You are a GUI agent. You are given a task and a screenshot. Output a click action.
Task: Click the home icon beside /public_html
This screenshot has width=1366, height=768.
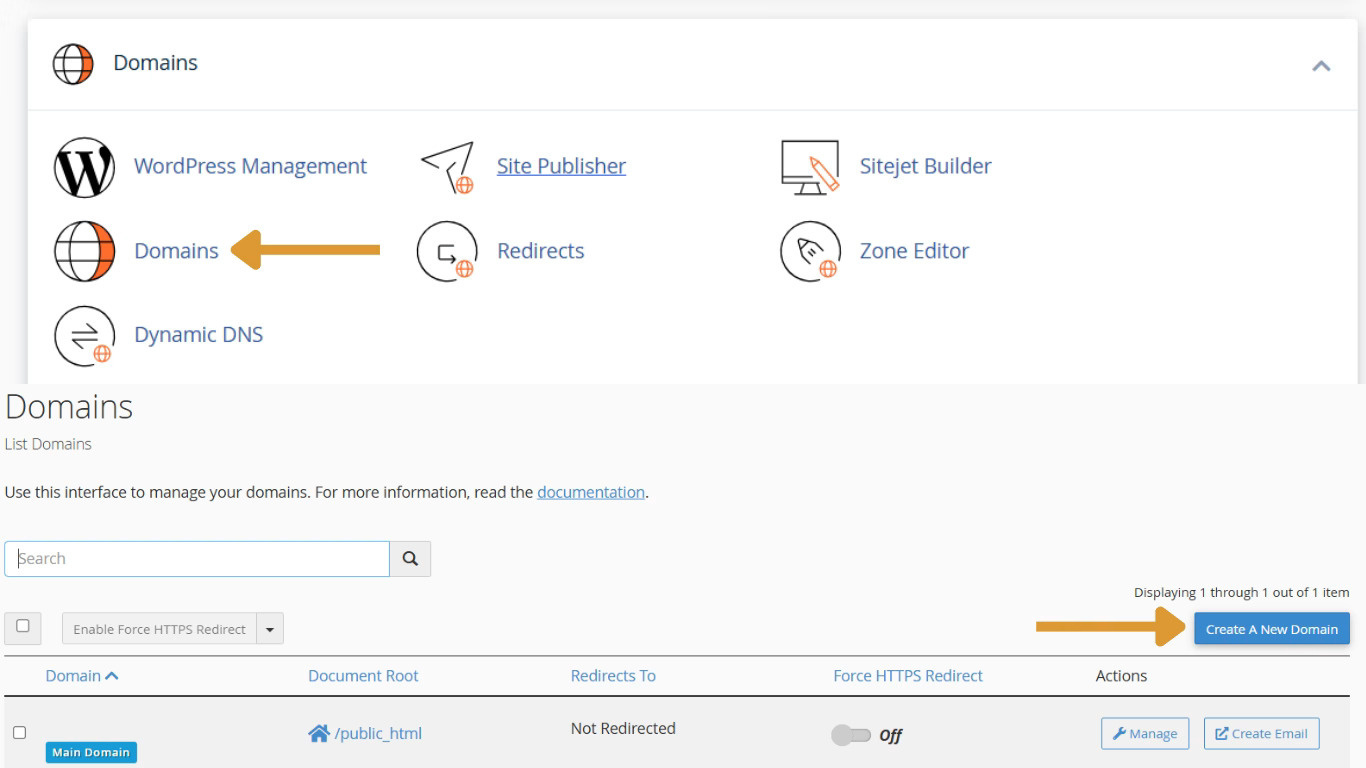pyautogui.click(x=319, y=734)
